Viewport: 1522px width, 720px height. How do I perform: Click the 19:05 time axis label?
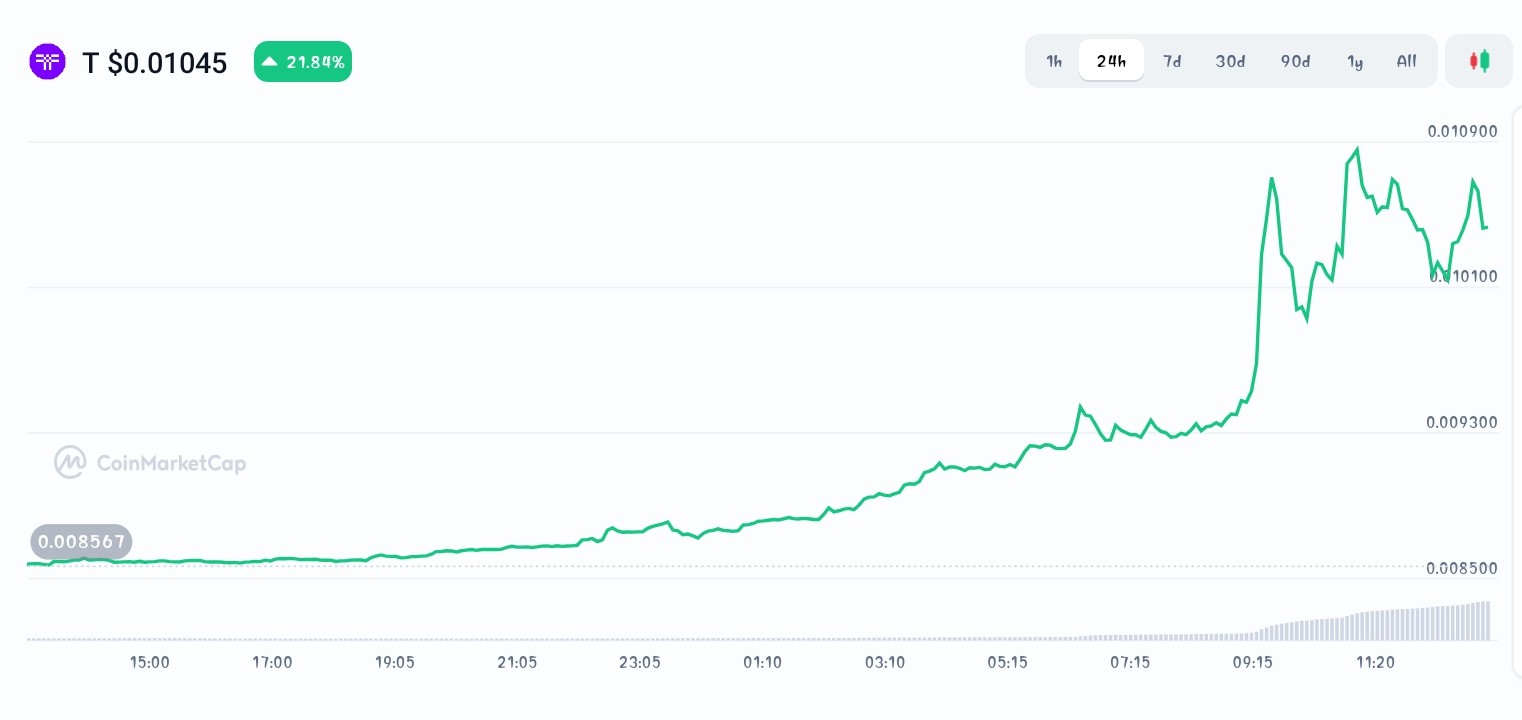click(x=395, y=662)
